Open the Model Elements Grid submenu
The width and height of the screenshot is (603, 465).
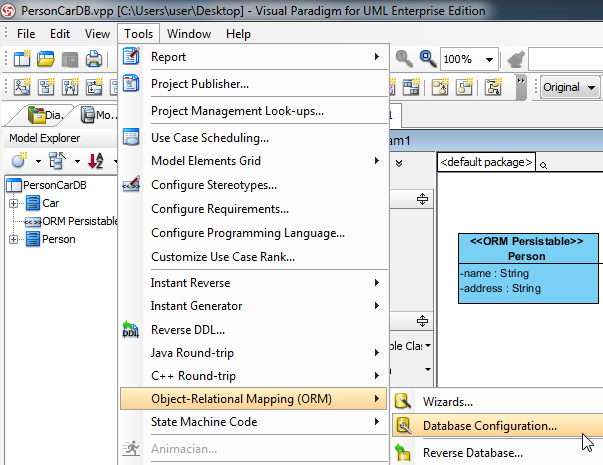coord(377,160)
